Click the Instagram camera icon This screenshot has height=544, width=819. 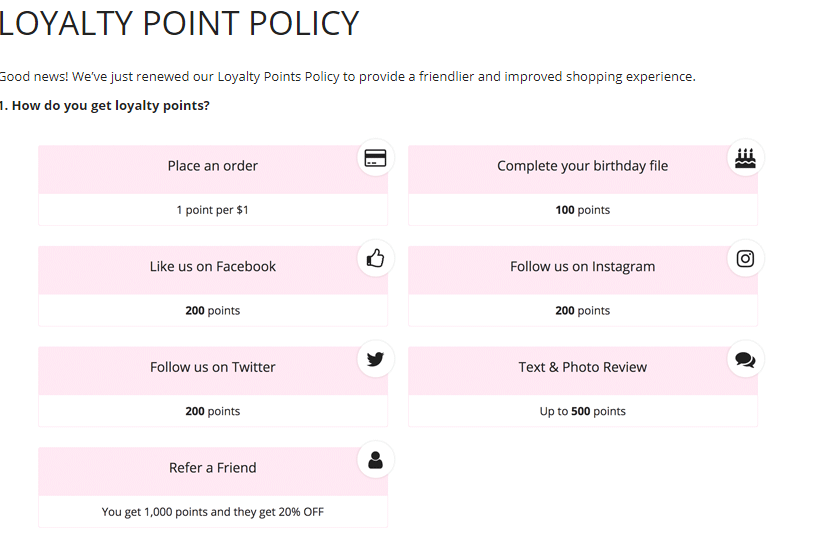coord(745,258)
